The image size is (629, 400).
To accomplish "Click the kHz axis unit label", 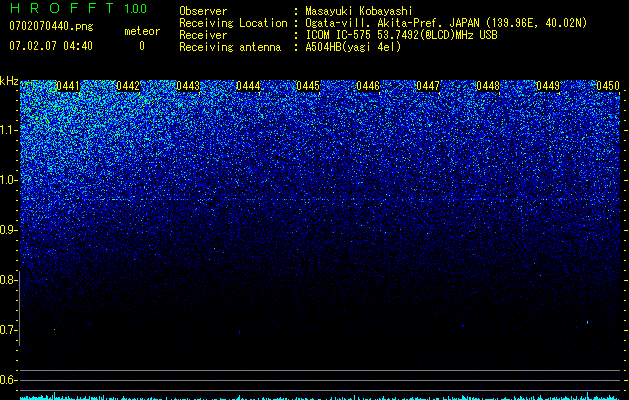I will click(x=9, y=81).
